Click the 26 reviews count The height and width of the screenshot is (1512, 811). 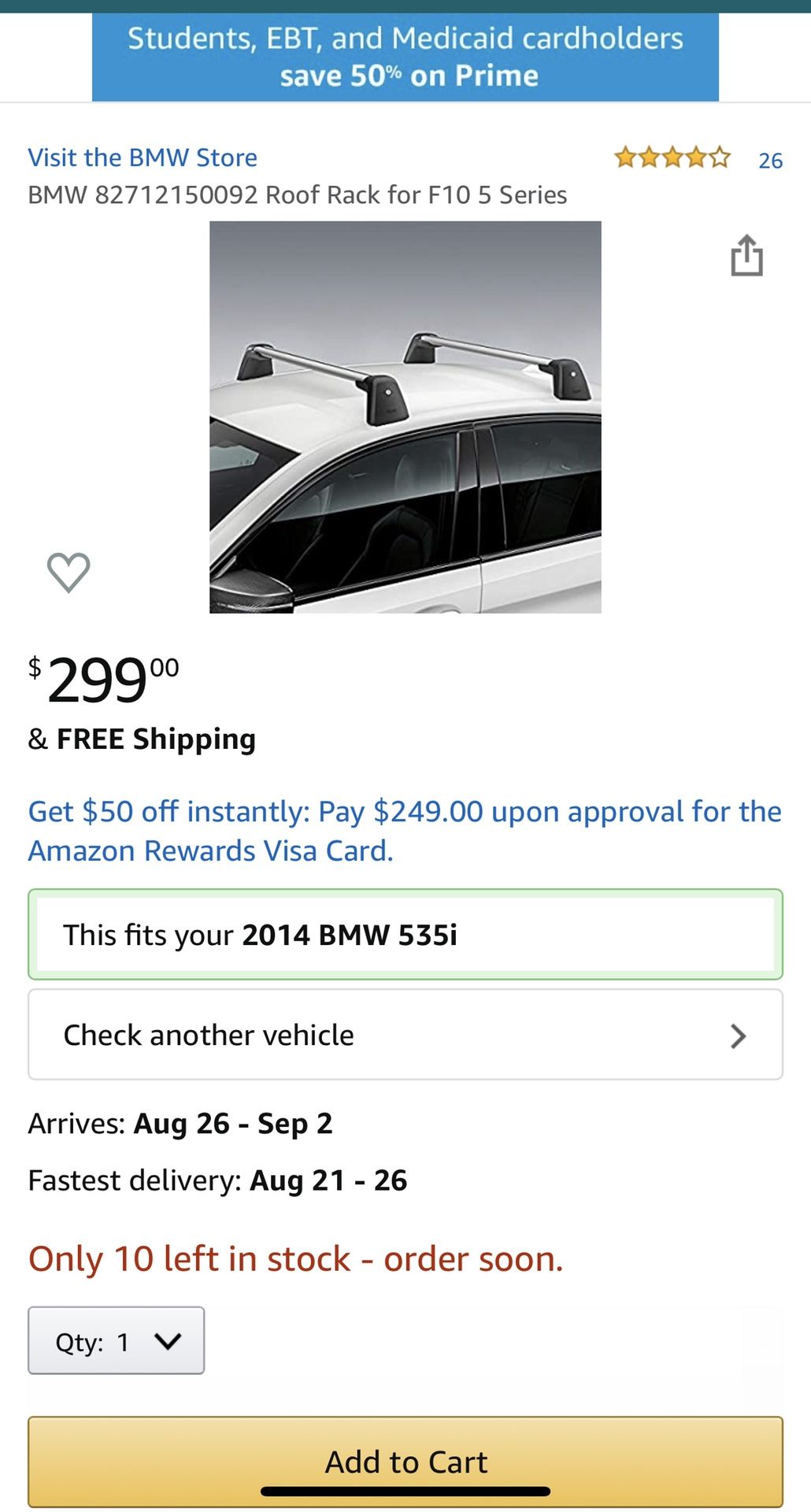[x=770, y=161]
